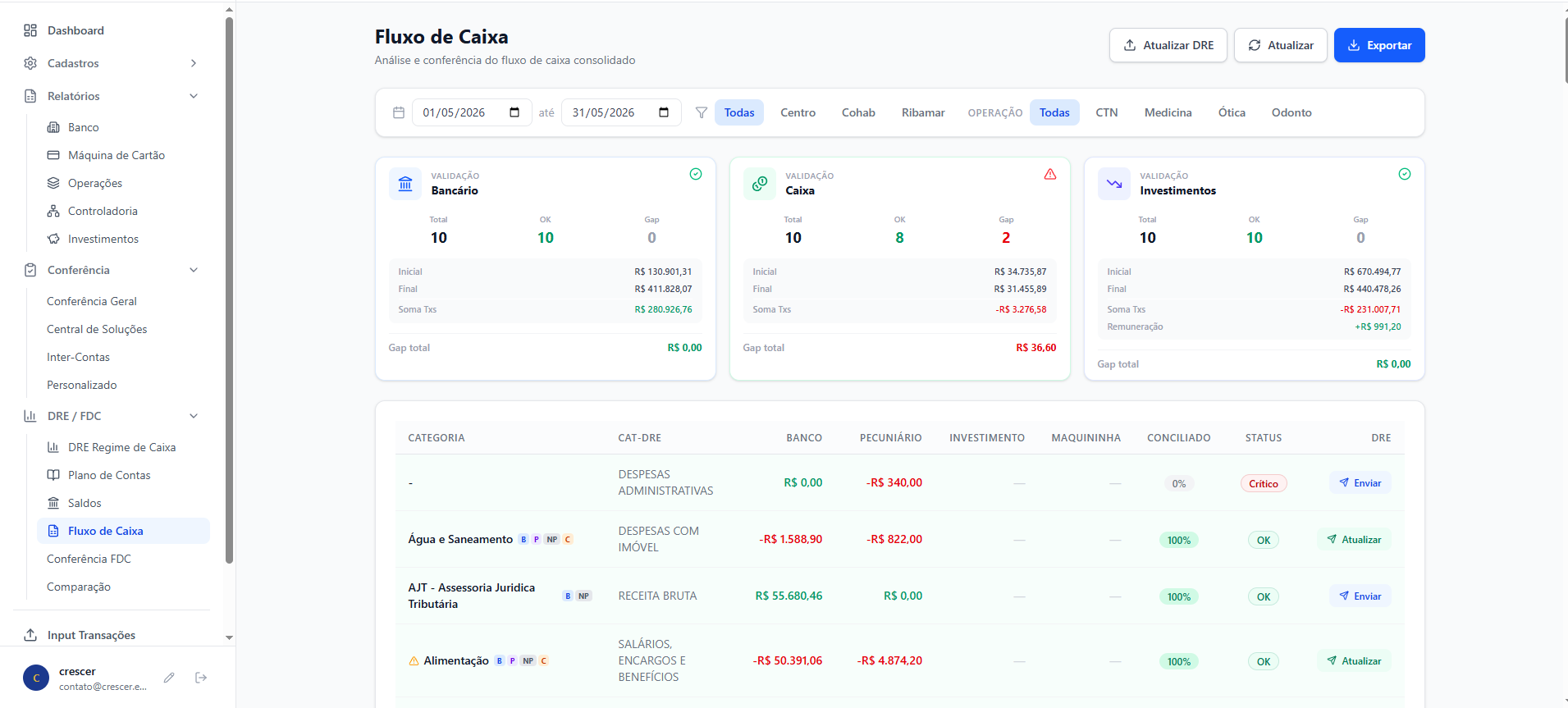Collapse the Conferência section chevron
1568x708 pixels.
(194, 270)
